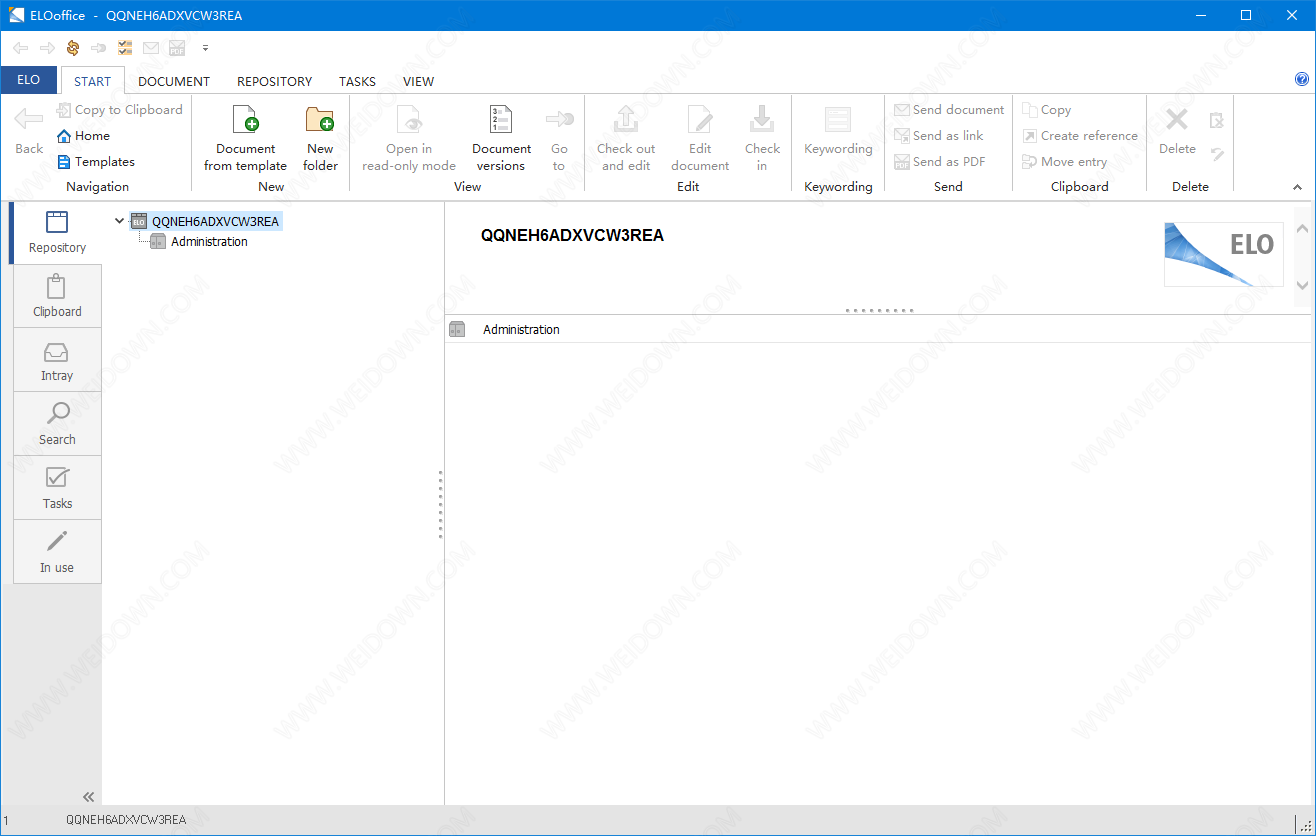Click the undo-pencil icon in Delete group
Viewport: 1316px width, 836px height.
(x=1217, y=153)
